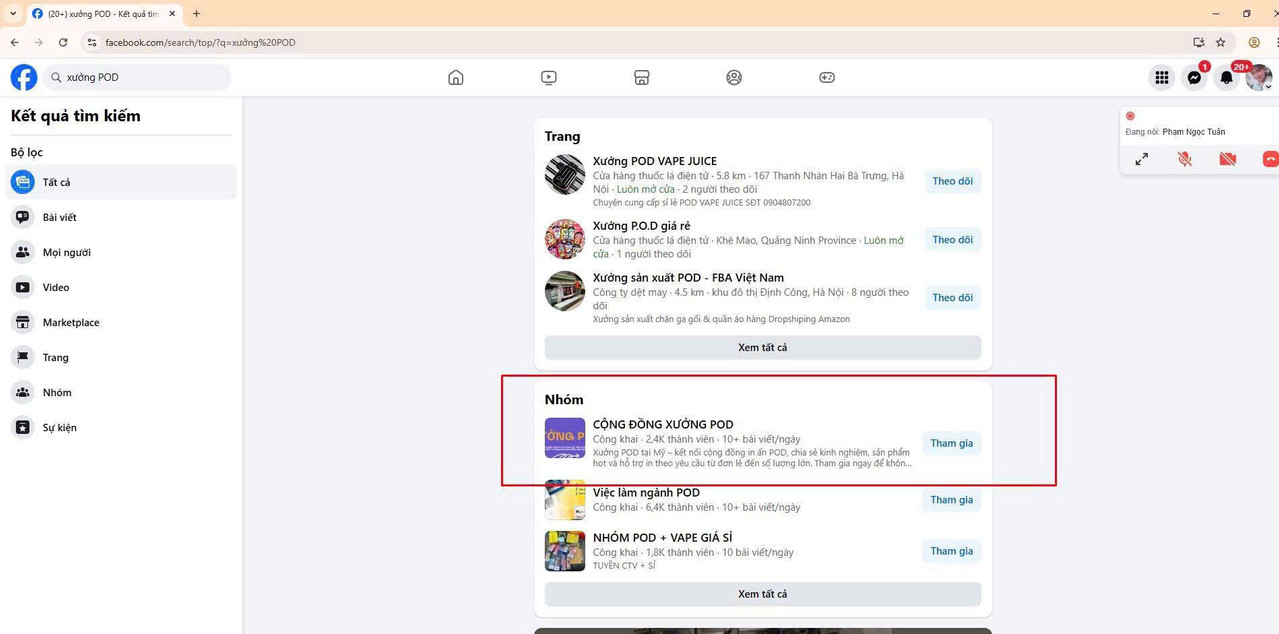Open the install app icon in address bar
Viewport: 1279px width, 634px height.
pos(1199,42)
